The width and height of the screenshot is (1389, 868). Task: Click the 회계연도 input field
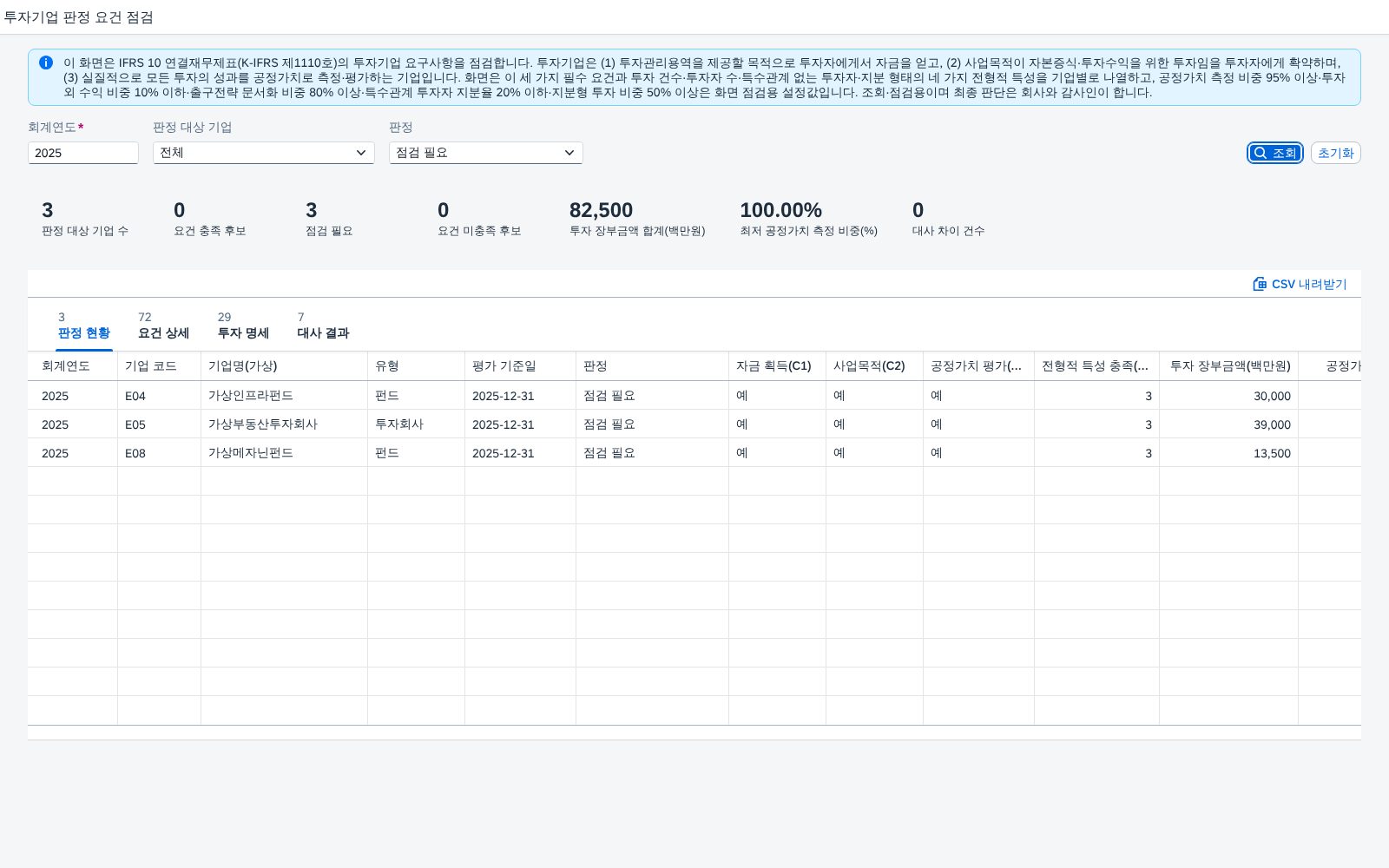pyautogui.click(x=83, y=153)
